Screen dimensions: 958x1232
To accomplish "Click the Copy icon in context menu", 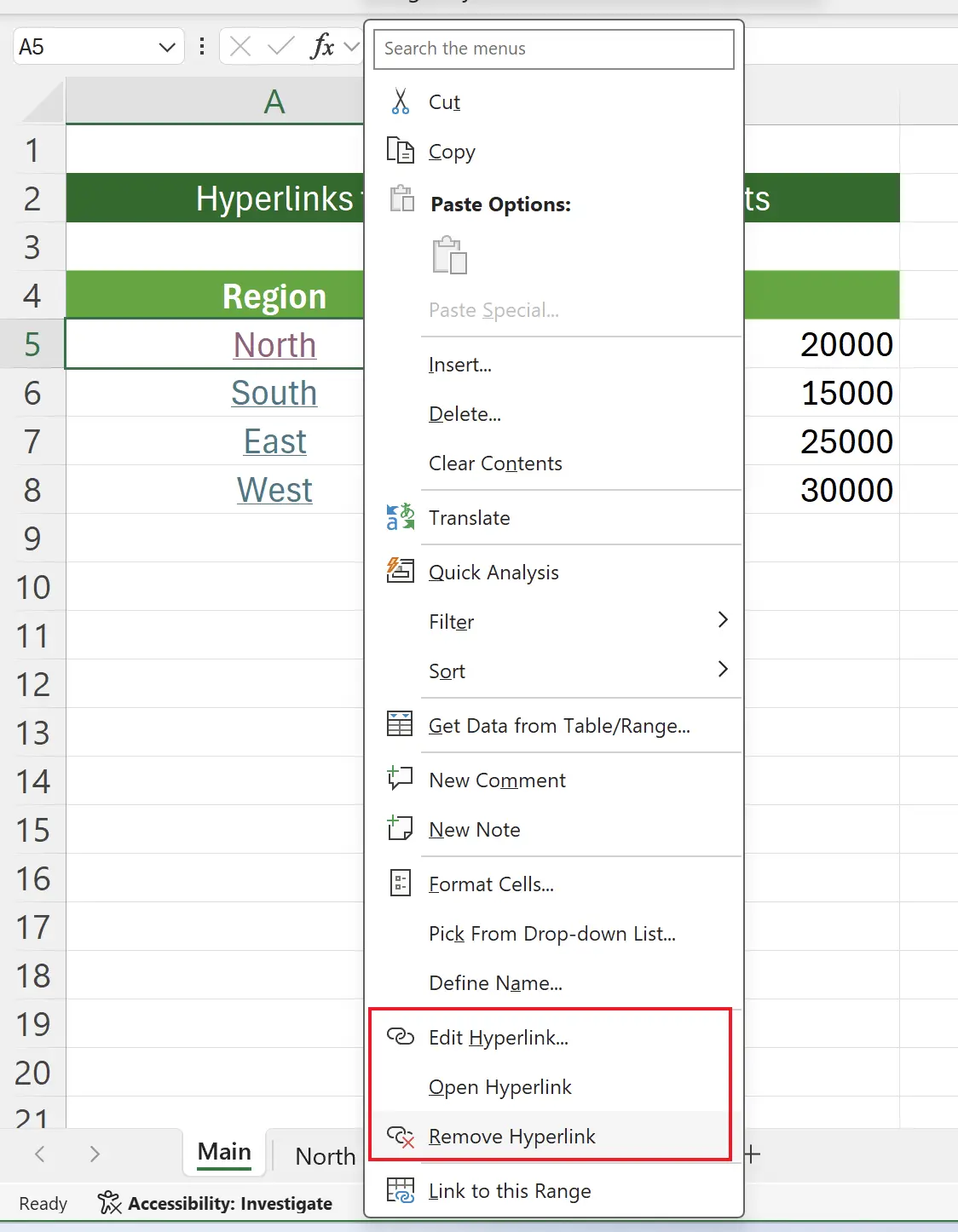I will (400, 151).
